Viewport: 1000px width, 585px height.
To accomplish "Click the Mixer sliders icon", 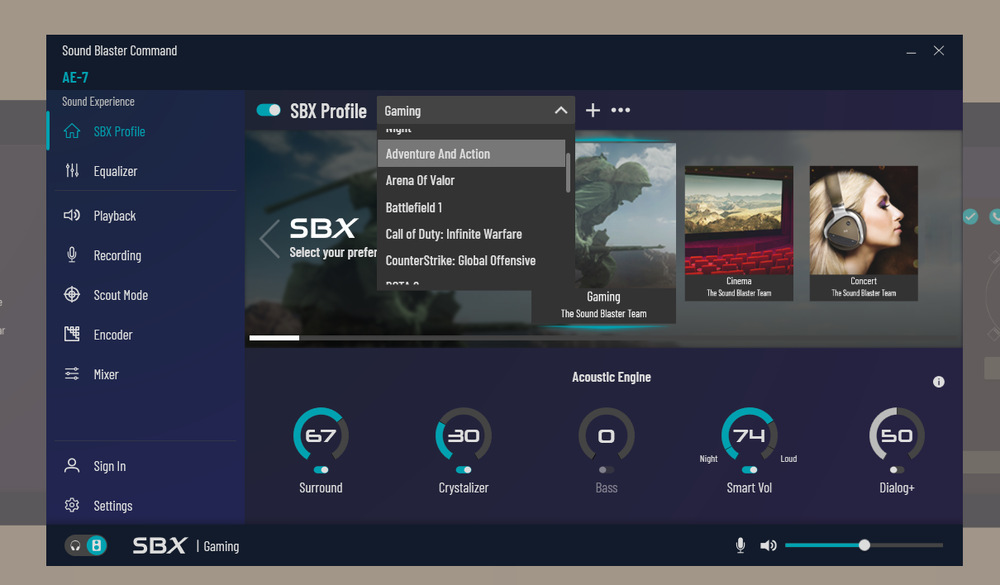I will click(x=72, y=373).
